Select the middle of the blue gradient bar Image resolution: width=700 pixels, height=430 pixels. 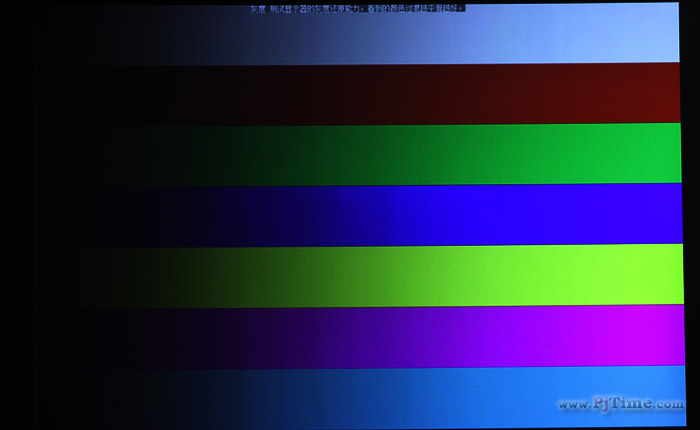point(360,214)
